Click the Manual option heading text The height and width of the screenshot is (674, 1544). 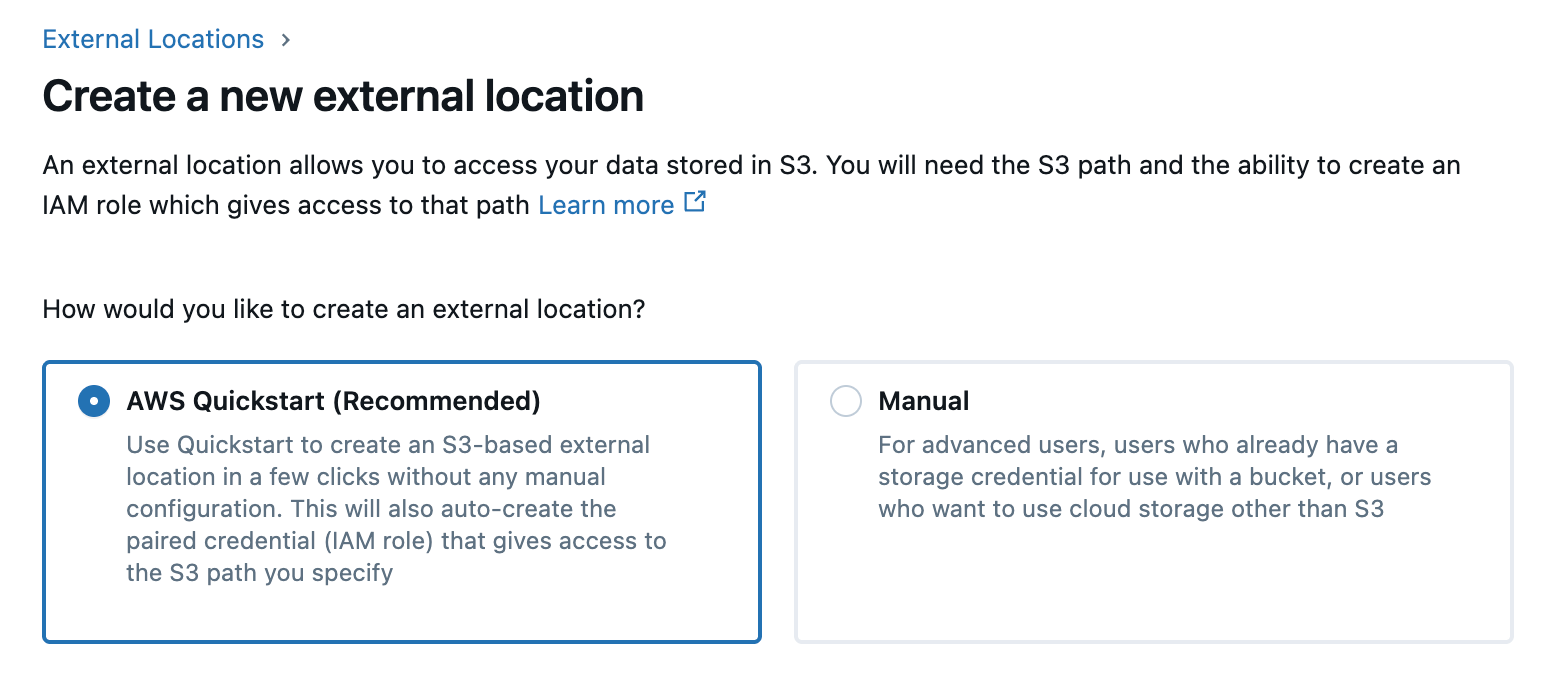point(923,401)
